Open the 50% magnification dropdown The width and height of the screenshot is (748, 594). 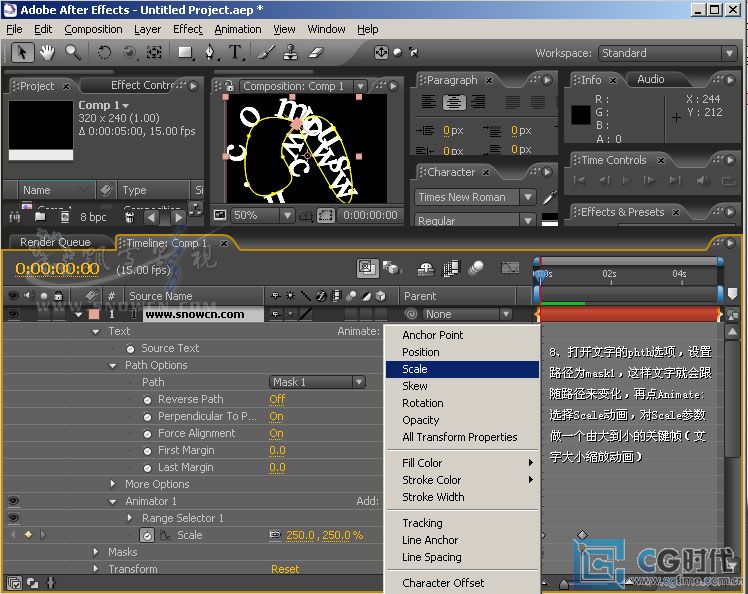tap(262, 216)
